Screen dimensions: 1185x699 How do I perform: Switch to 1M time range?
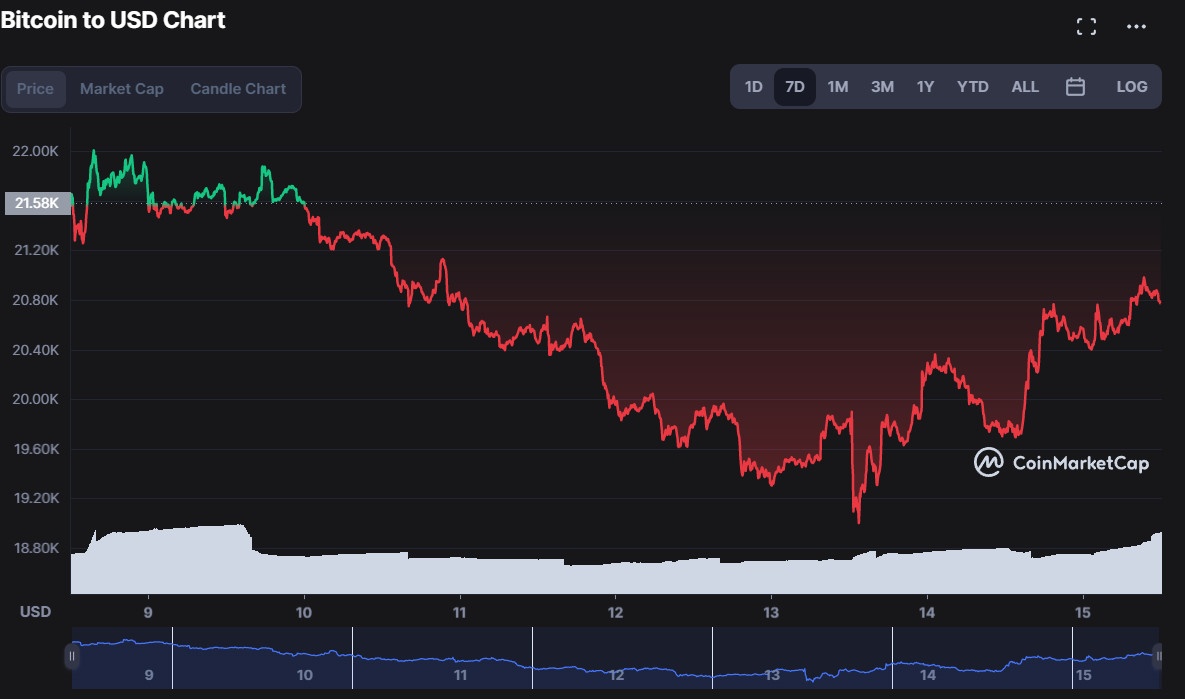tap(838, 87)
